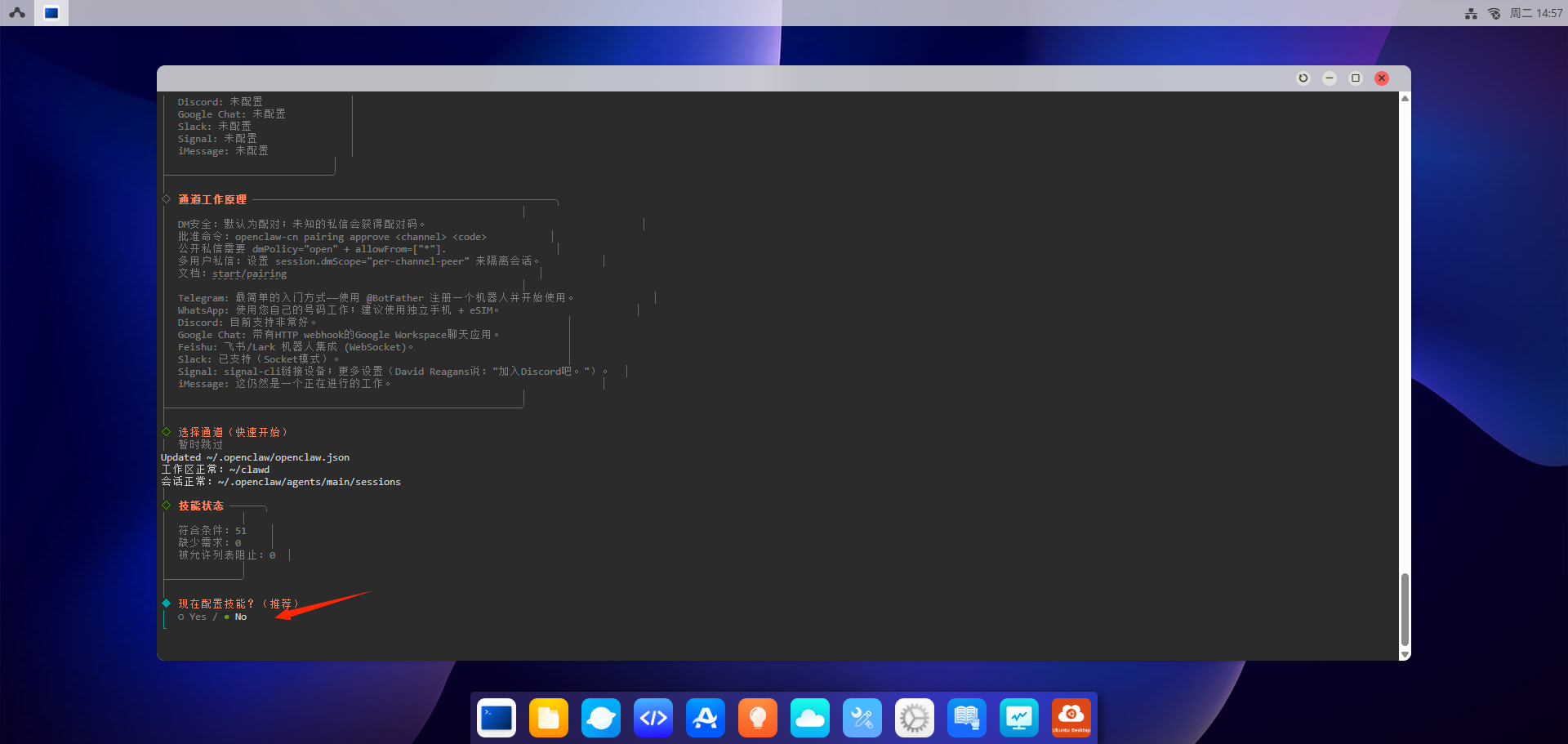Open the planet browser icon in dock
This screenshot has height=744, width=1568.
pyautogui.click(x=601, y=718)
